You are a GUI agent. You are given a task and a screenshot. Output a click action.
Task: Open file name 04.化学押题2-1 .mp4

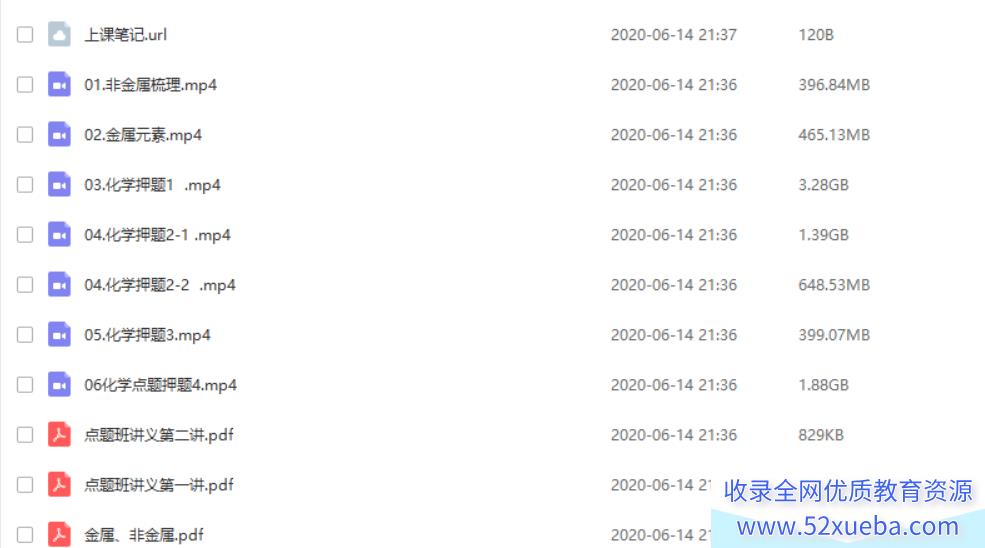[x=158, y=235]
